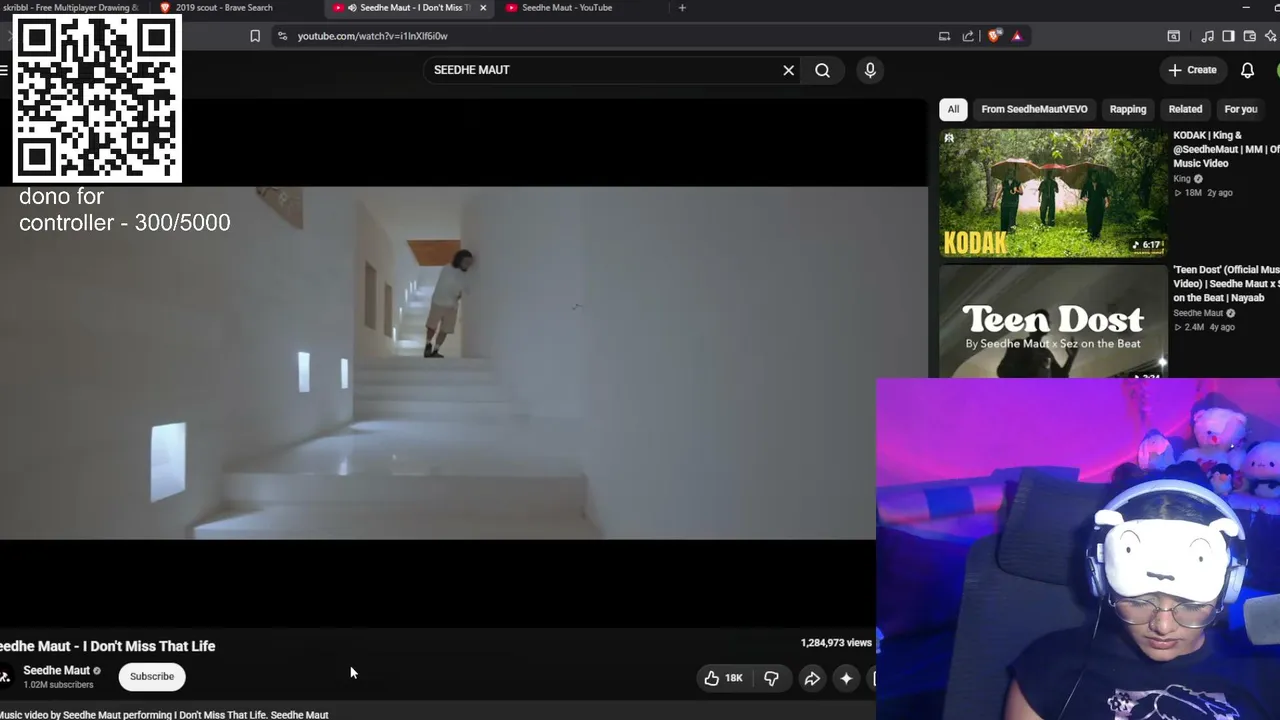Click the YouTube search magnifier button
The width and height of the screenshot is (1280, 720).
pyautogui.click(x=822, y=70)
